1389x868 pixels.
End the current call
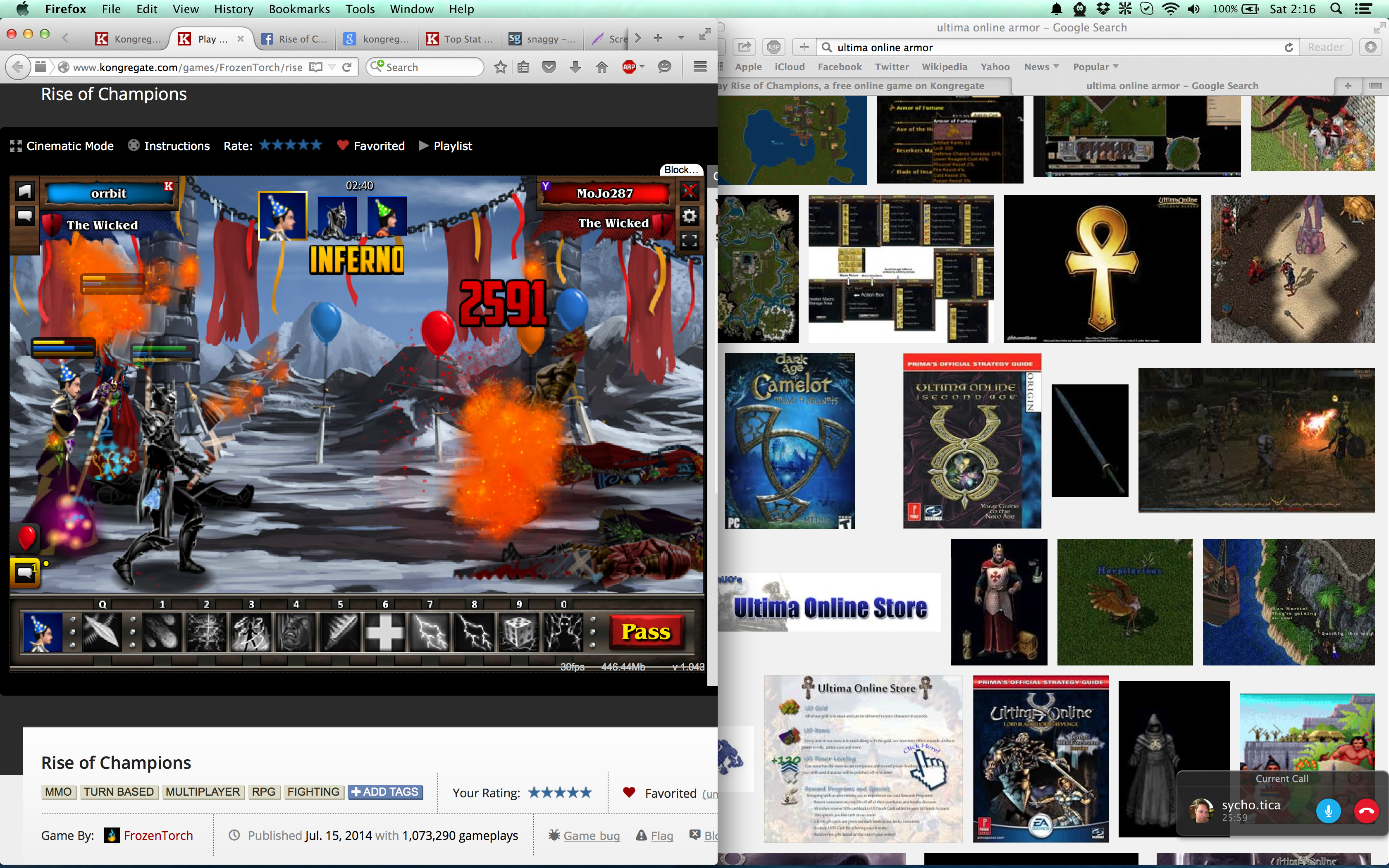coord(1366,811)
